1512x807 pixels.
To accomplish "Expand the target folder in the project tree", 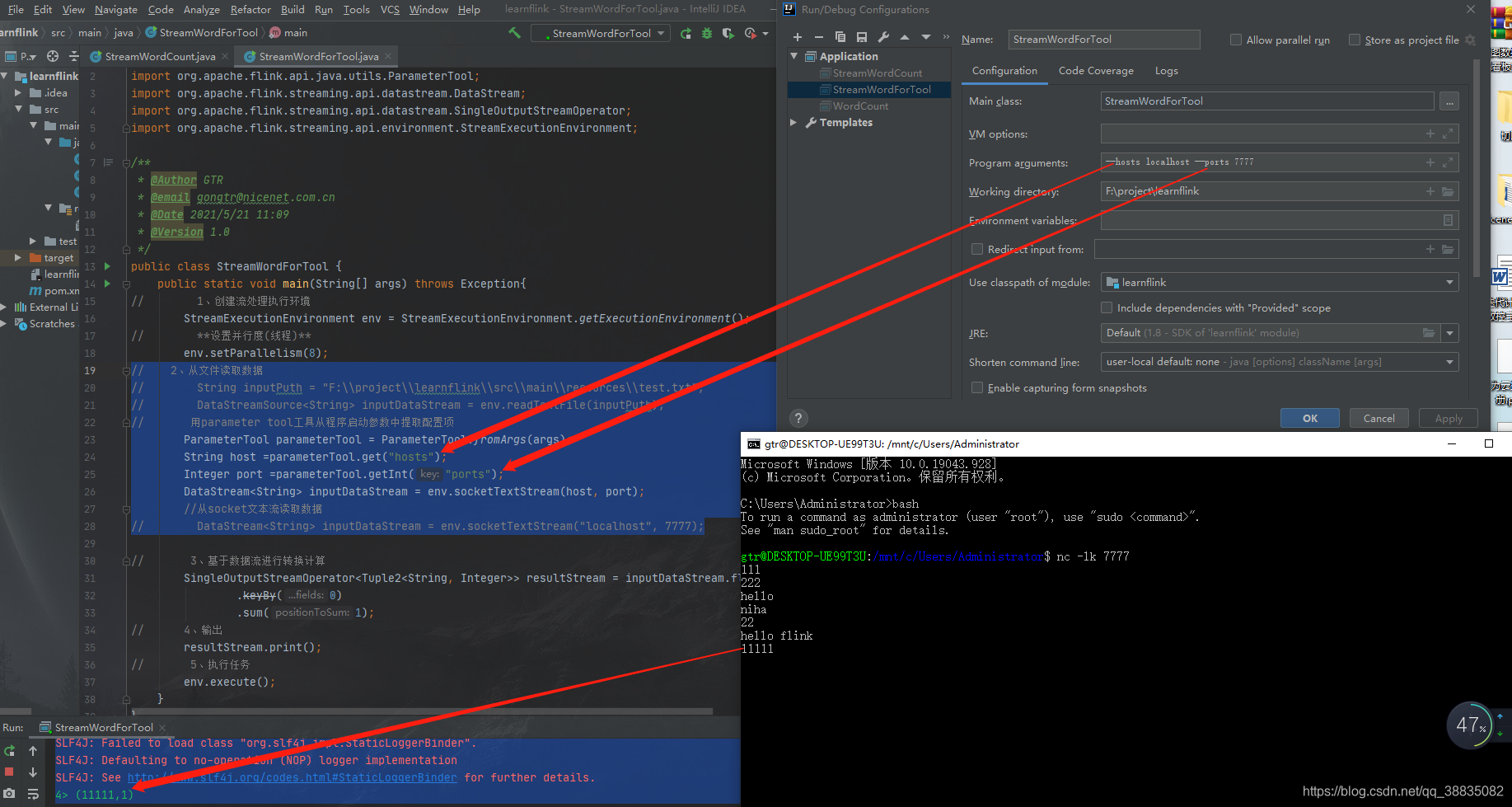I will point(18,257).
